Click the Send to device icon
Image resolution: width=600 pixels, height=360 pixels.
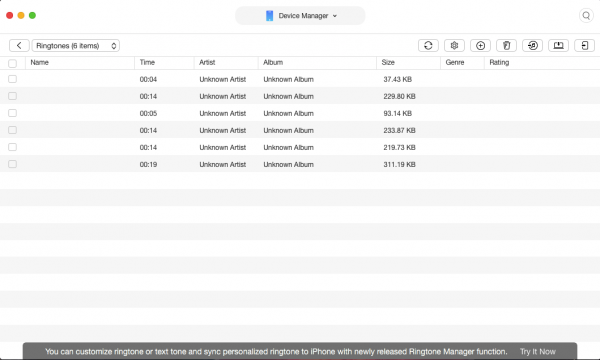[x=584, y=46]
